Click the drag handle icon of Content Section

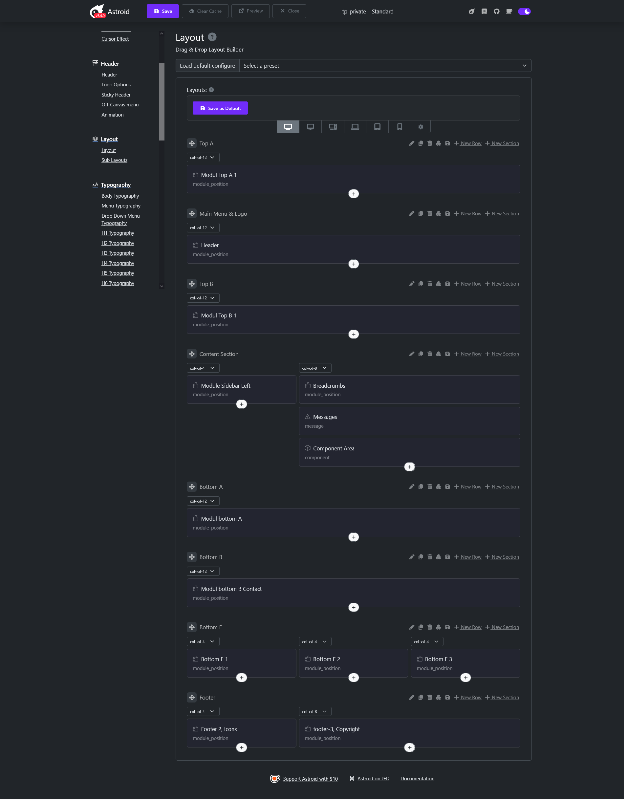[191, 354]
